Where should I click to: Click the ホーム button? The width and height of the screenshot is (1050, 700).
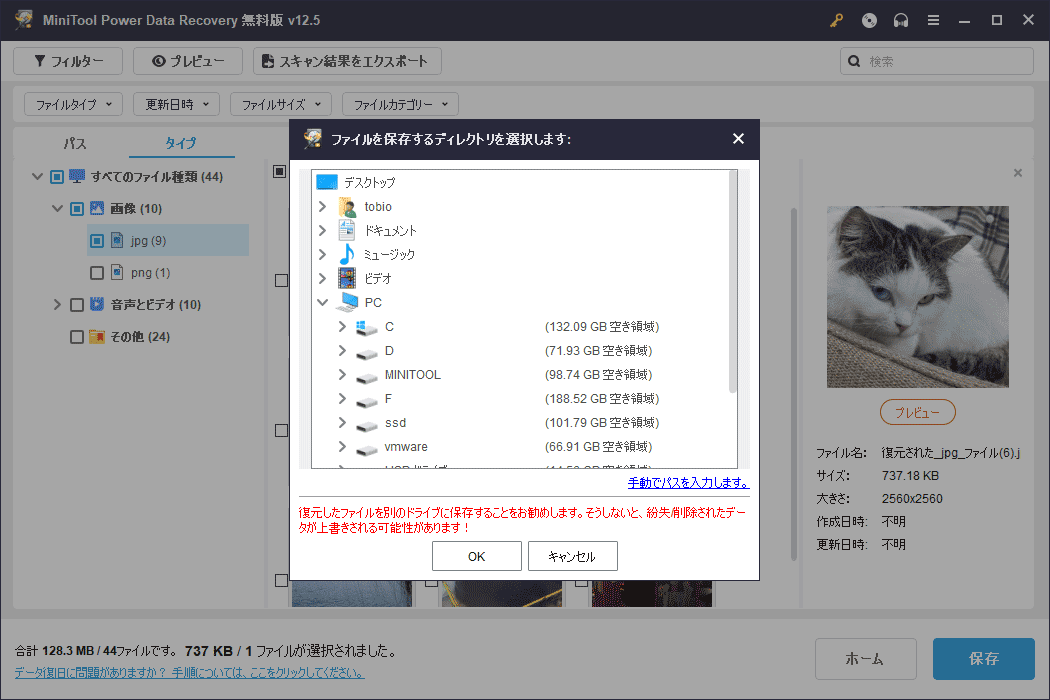[865, 658]
